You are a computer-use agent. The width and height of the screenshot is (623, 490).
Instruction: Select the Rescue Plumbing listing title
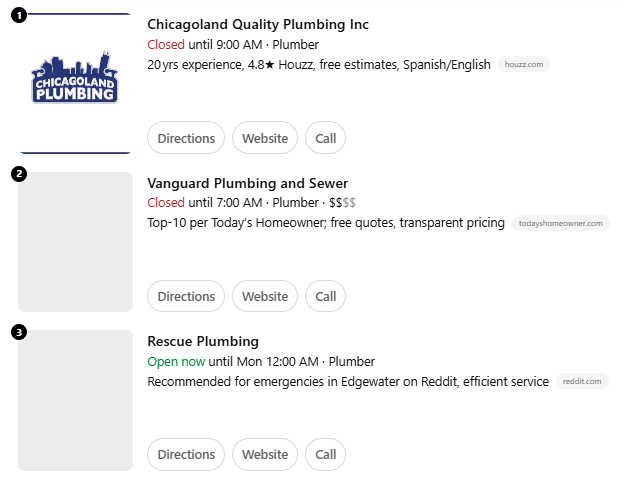[x=203, y=341]
